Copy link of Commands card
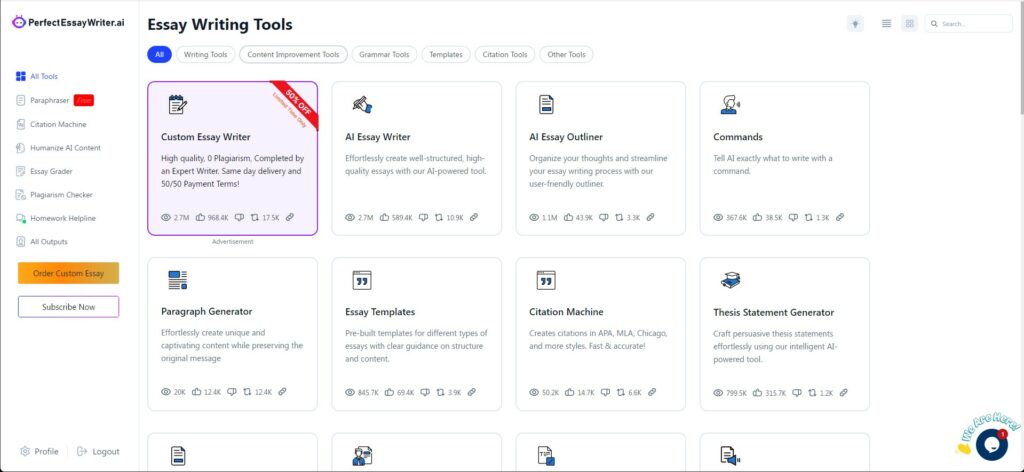 pos(840,217)
